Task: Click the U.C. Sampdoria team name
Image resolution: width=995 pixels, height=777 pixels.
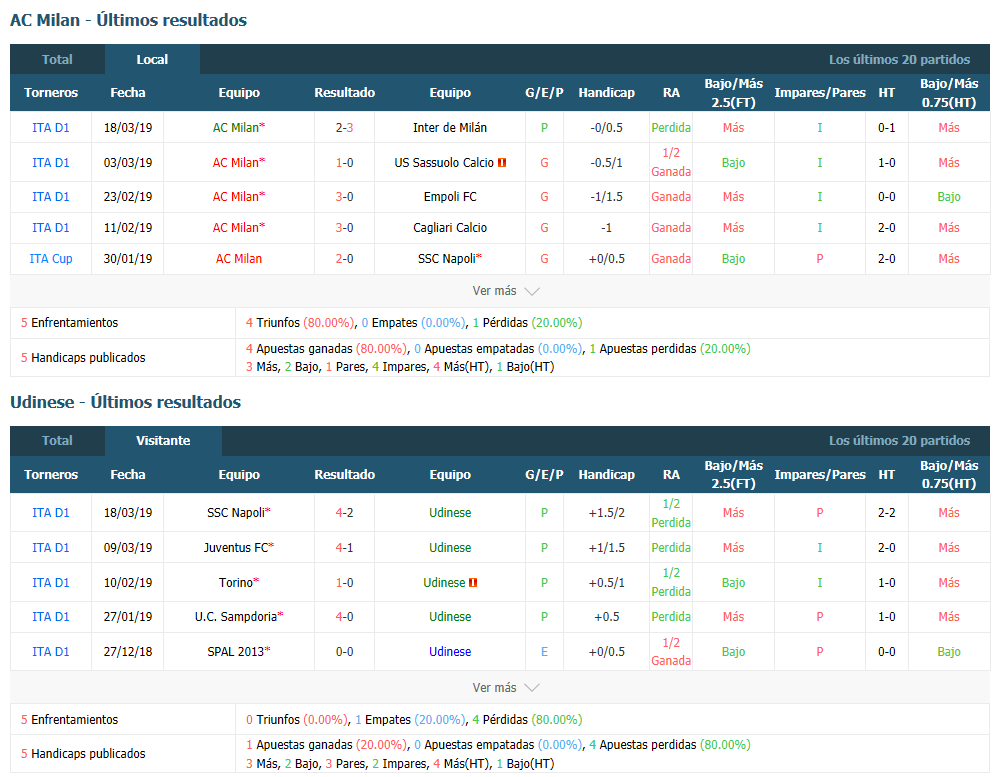Action: tap(235, 617)
